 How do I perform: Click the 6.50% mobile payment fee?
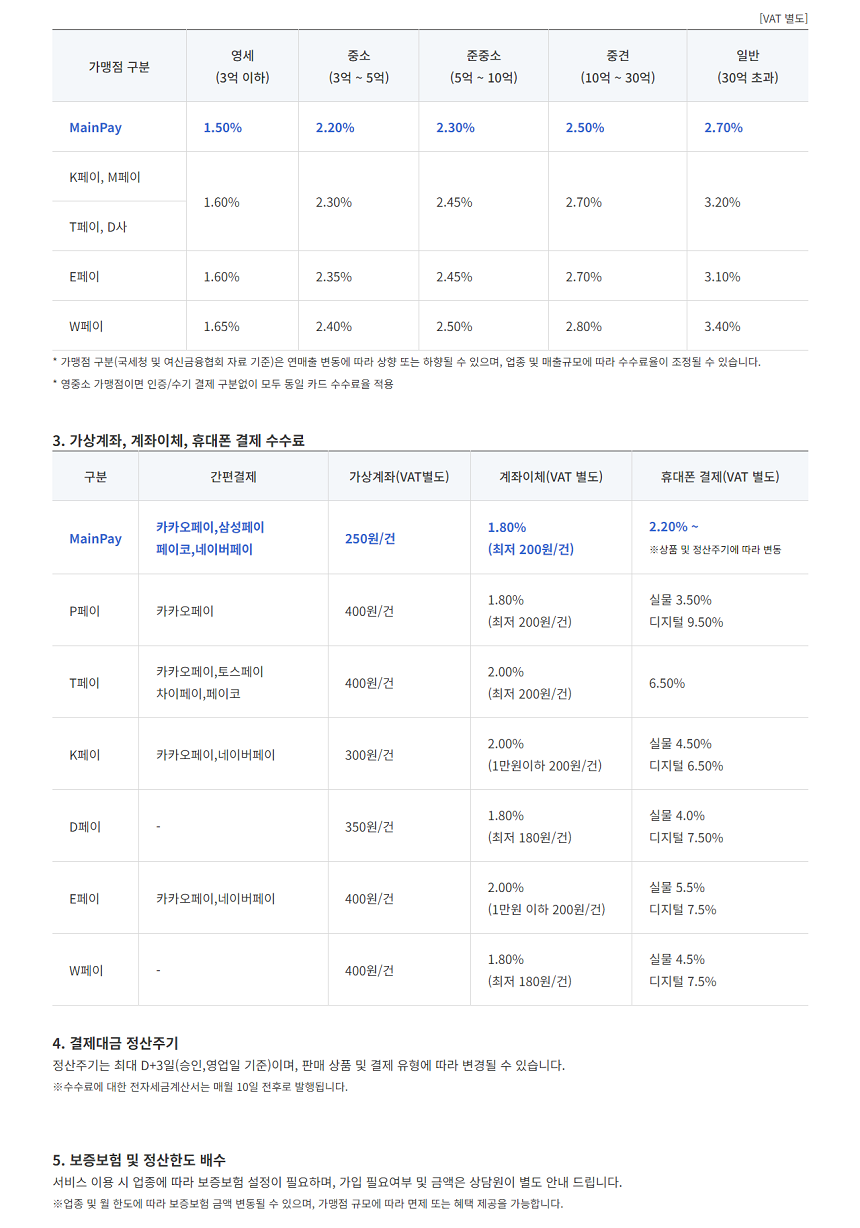[667, 683]
